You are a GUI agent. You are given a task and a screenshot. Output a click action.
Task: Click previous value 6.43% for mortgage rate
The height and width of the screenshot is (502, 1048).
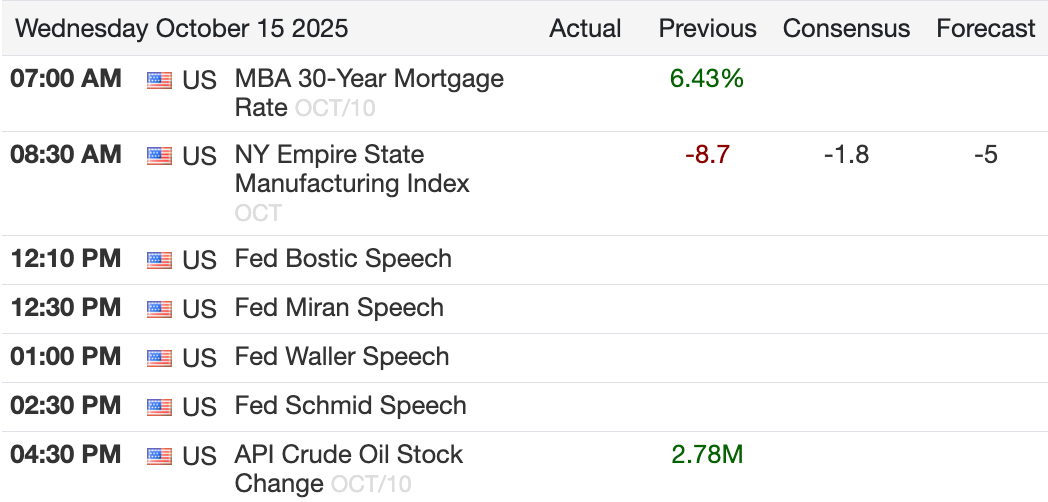(707, 79)
